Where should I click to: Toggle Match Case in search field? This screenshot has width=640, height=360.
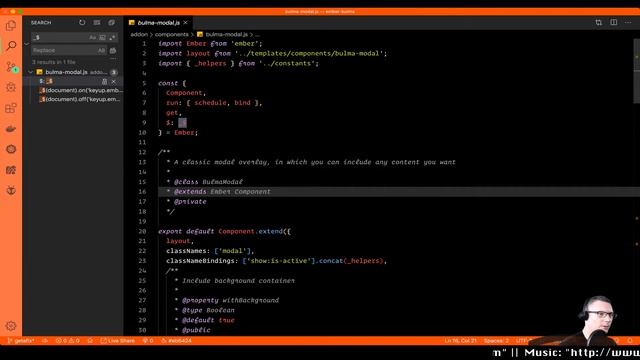(92, 38)
